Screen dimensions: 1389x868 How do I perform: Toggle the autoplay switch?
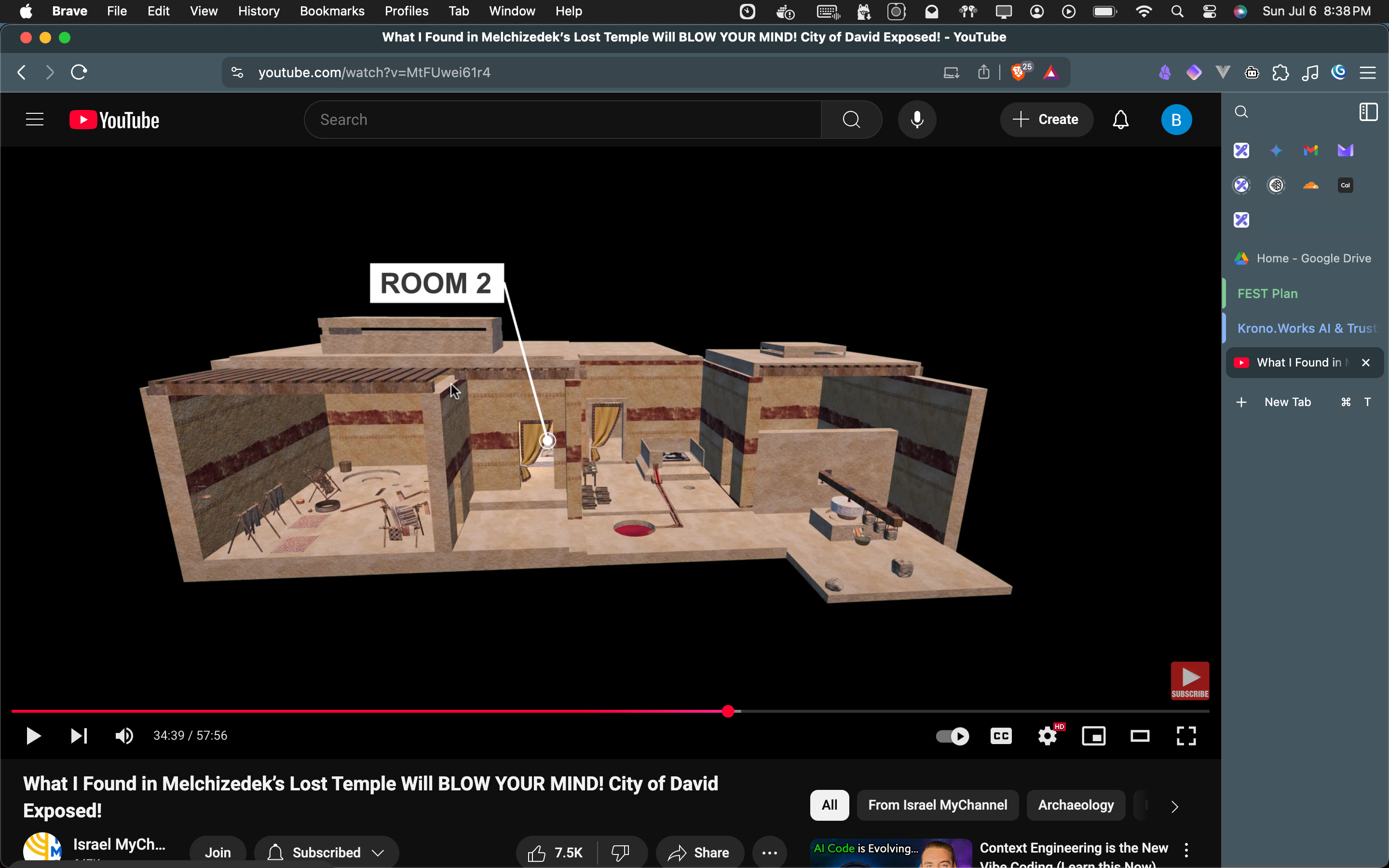[x=952, y=736]
